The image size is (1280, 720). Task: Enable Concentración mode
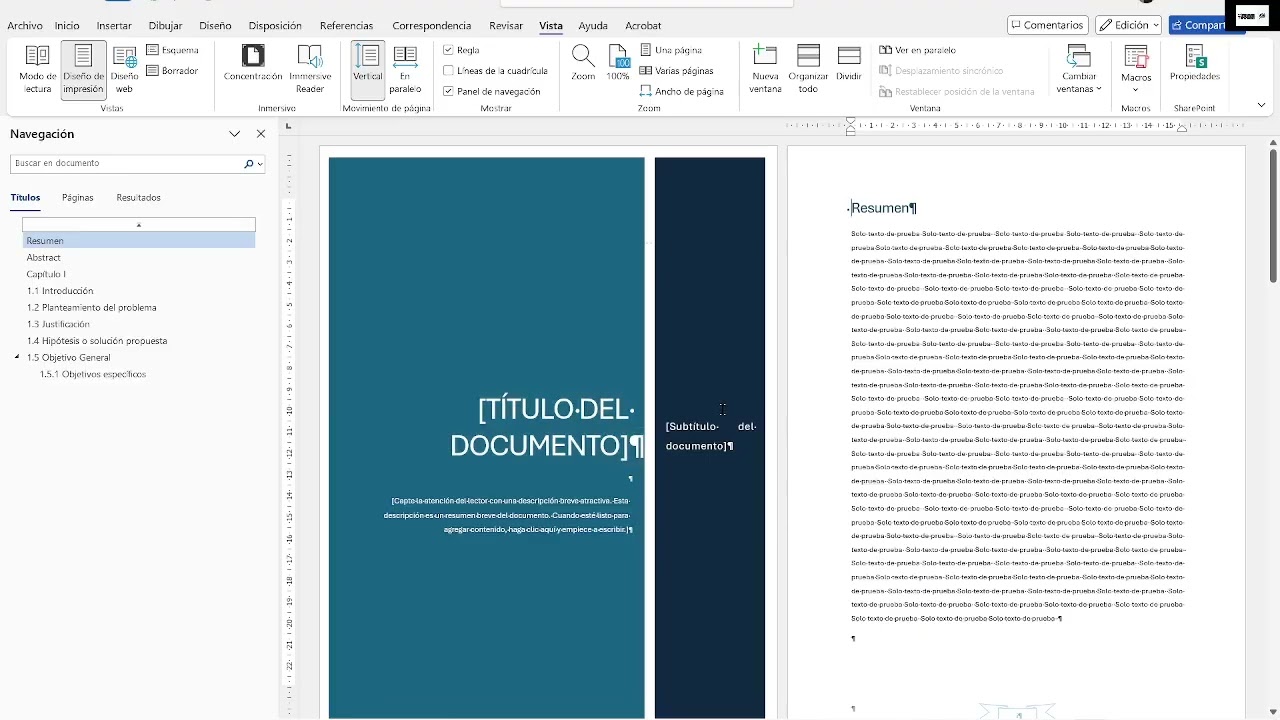pos(253,63)
